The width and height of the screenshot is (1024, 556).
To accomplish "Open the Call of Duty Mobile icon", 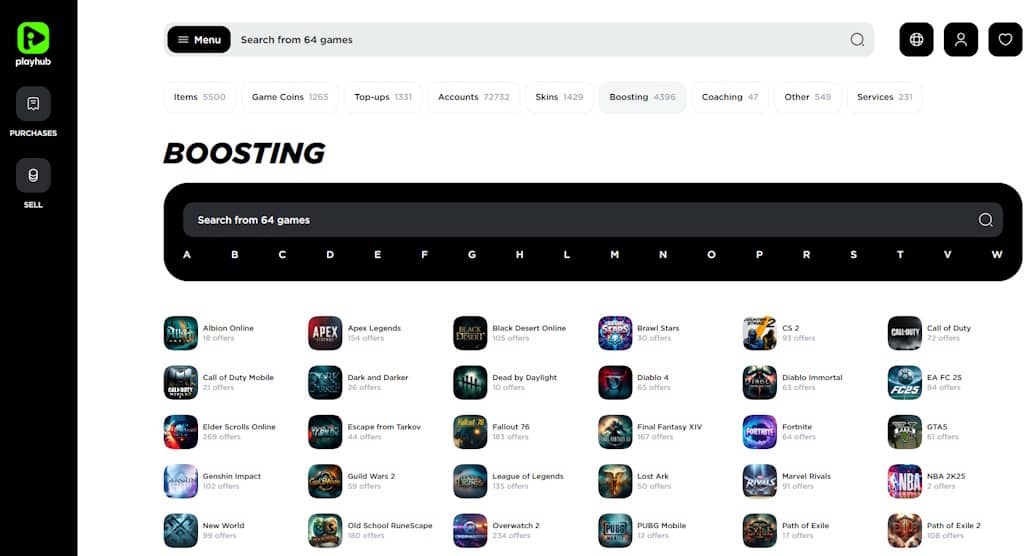I will pos(181,382).
